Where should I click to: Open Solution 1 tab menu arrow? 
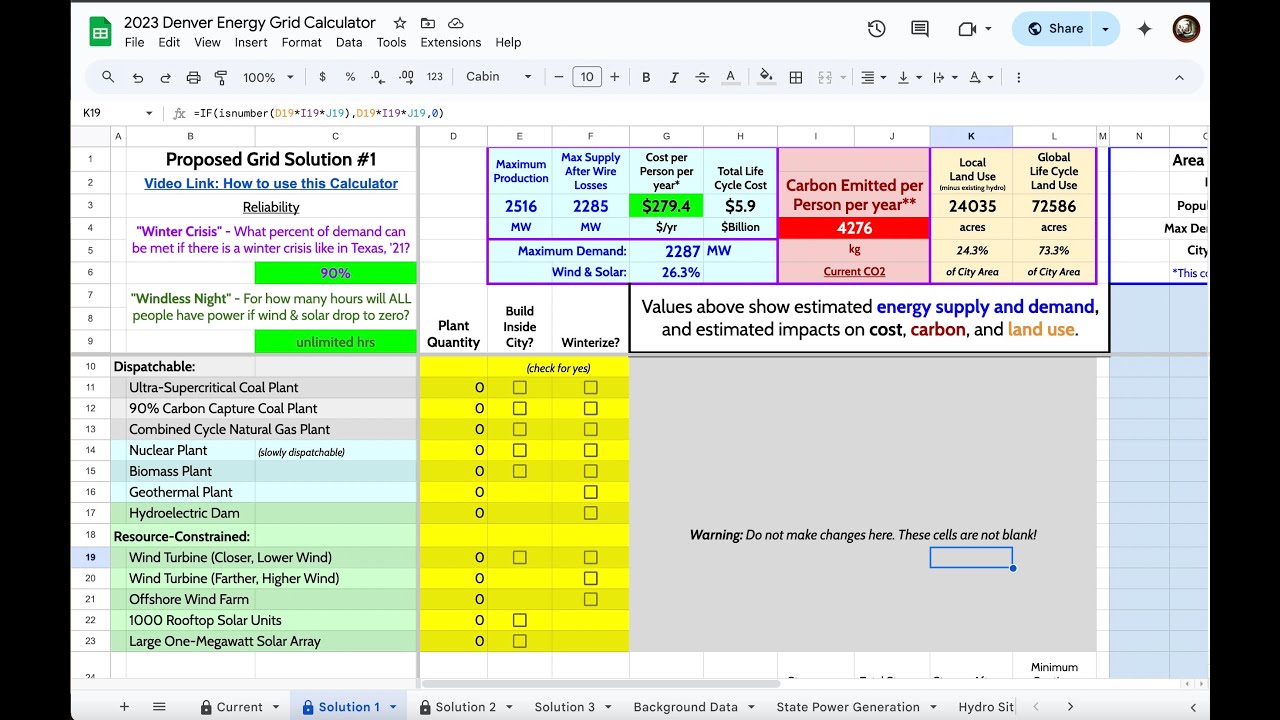pos(393,707)
